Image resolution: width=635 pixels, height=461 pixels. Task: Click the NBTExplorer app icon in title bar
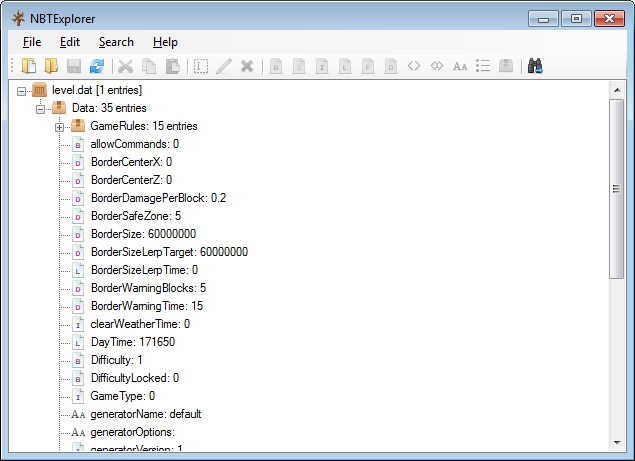point(18,19)
